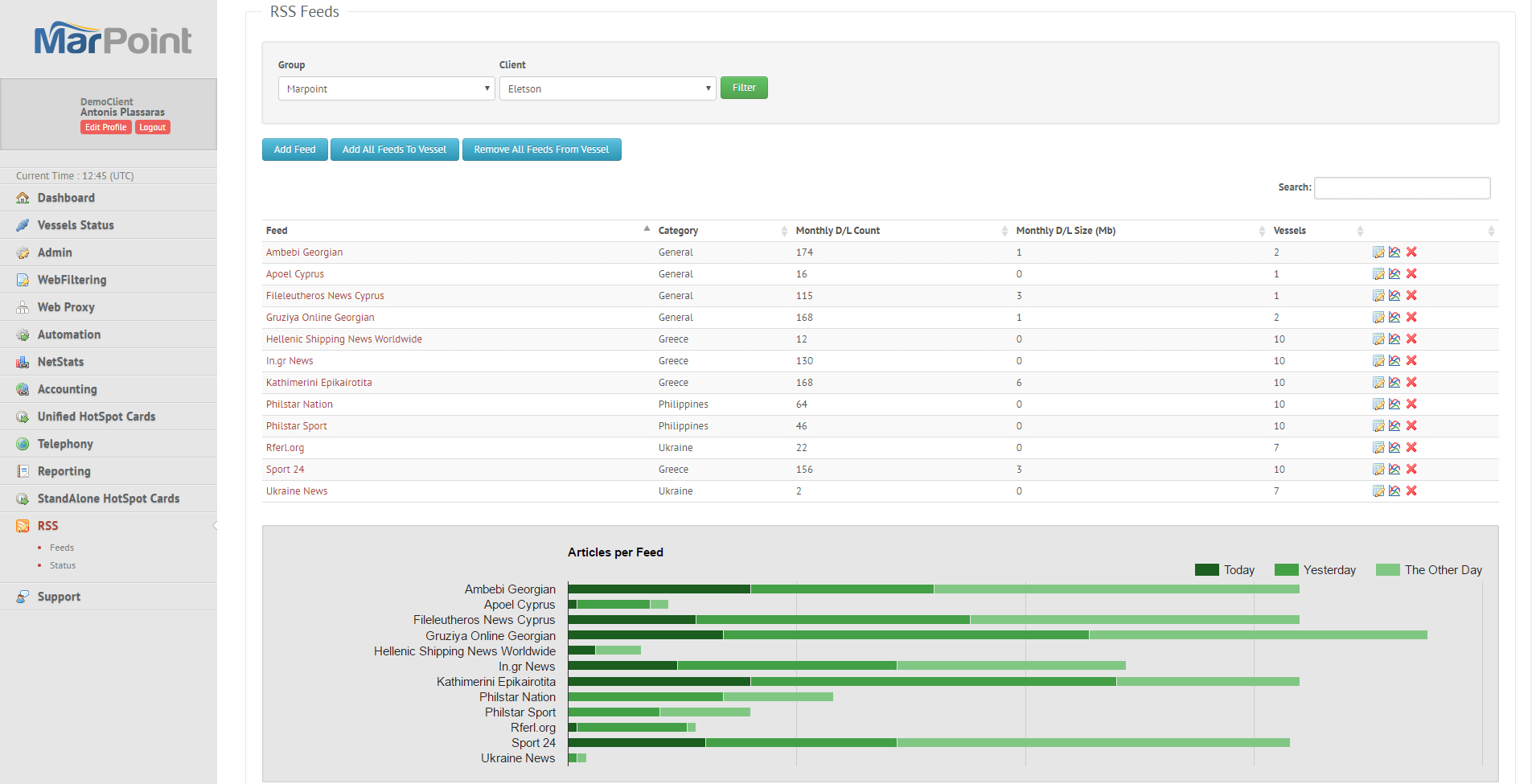The image size is (1532, 784).
Task: Click the red Edit Profile button
Action: pyautogui.click(x=105, y=127)
